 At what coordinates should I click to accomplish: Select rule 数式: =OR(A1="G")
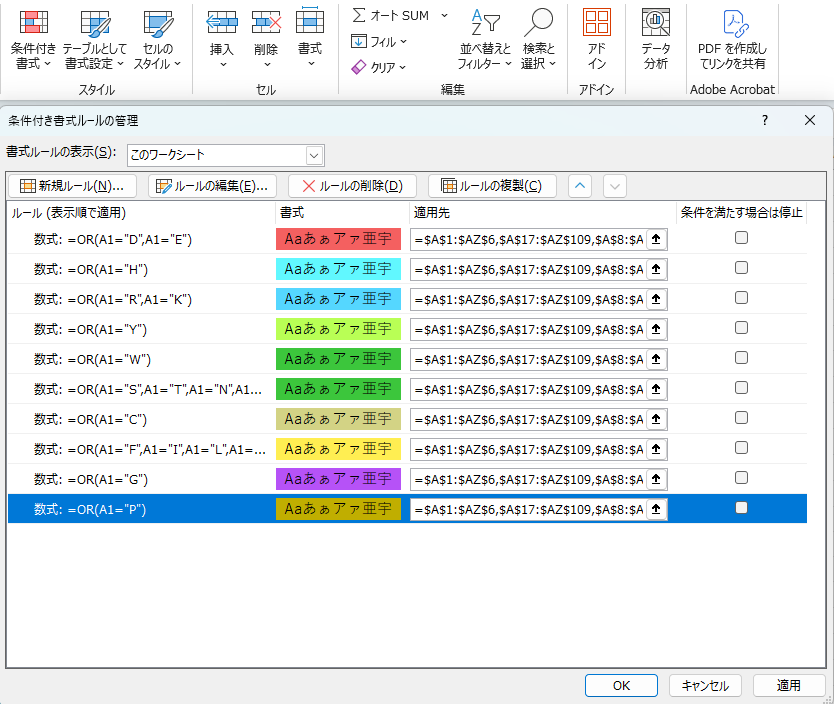point(91,480)
